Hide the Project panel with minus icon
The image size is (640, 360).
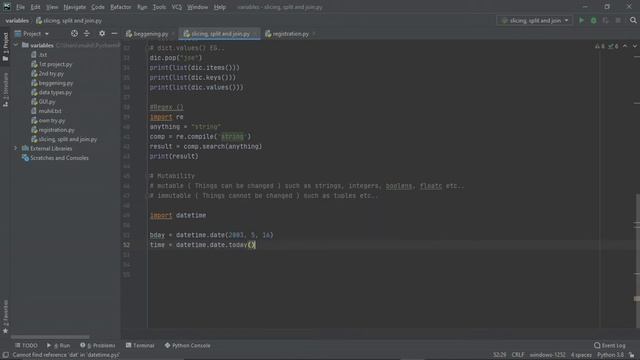(114, 33)
